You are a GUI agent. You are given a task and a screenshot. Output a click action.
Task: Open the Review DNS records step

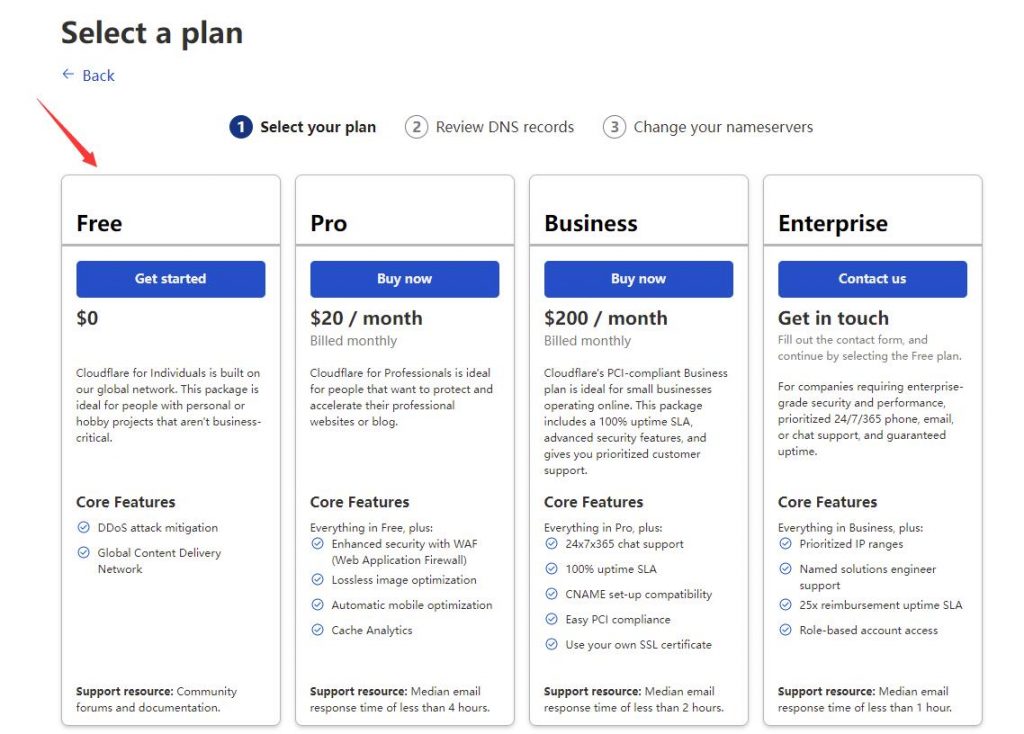click(x=505, y=127)
